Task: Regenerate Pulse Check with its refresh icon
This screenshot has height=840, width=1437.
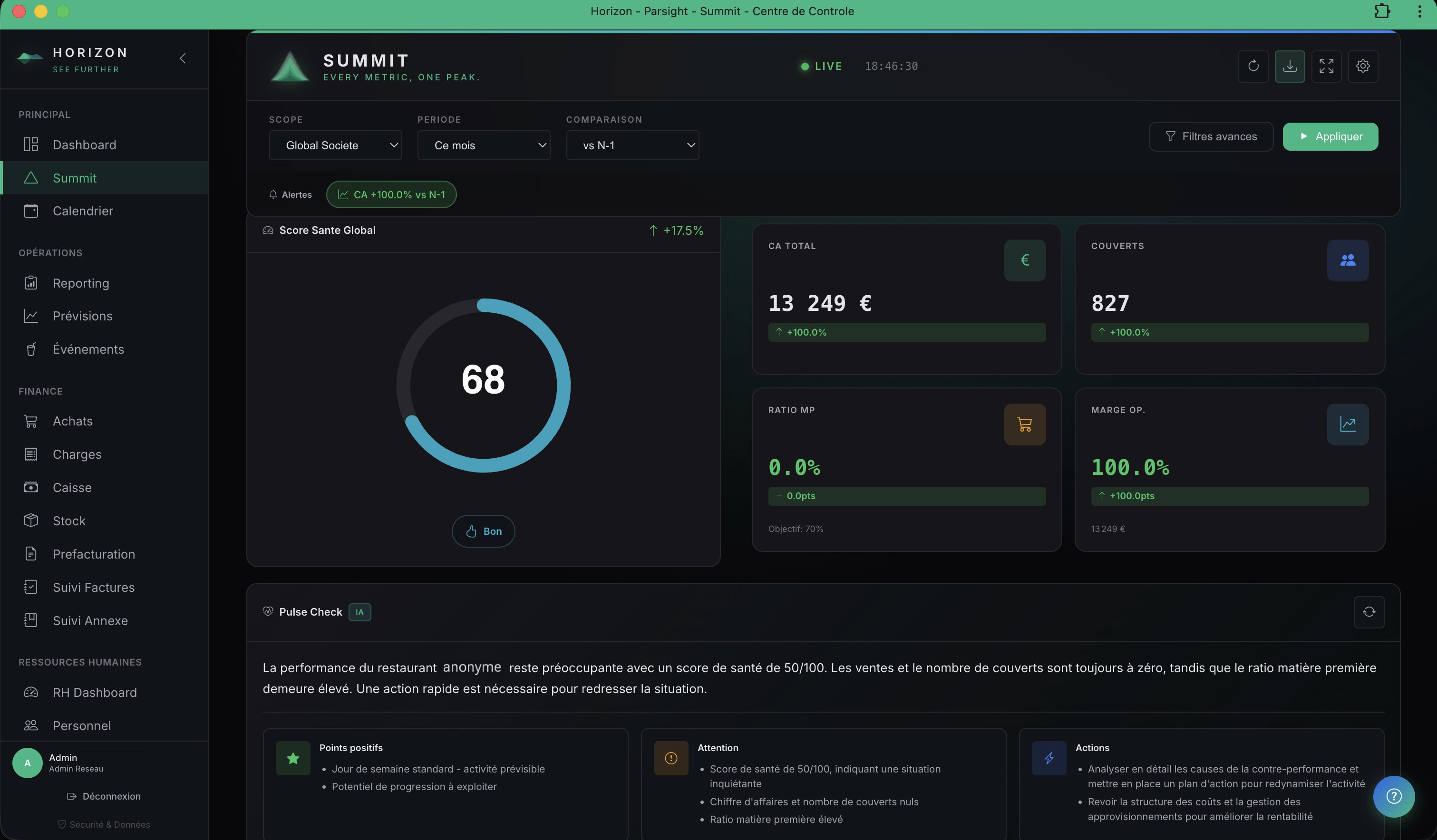Action: [1369, 612]
